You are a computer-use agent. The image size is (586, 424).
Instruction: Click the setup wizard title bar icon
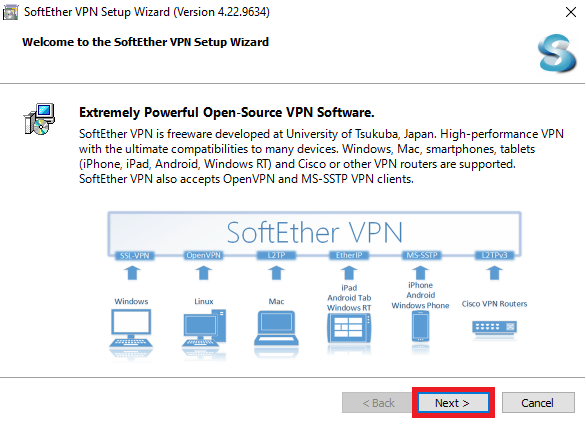coord(10,12)
